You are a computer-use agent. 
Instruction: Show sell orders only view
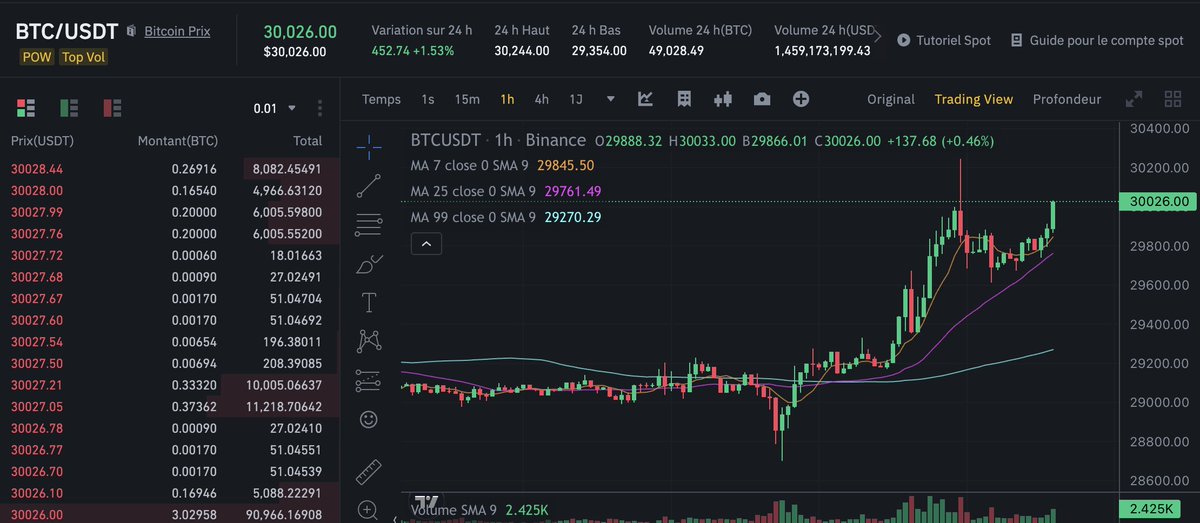112,107
